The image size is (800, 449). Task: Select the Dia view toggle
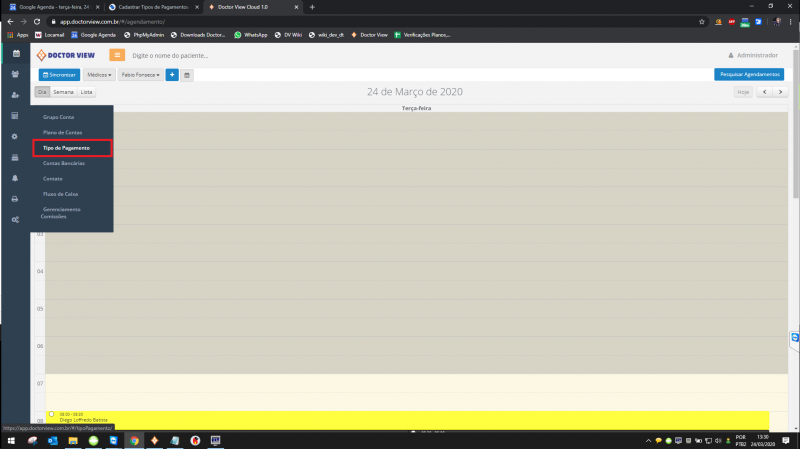click(42, 92)
